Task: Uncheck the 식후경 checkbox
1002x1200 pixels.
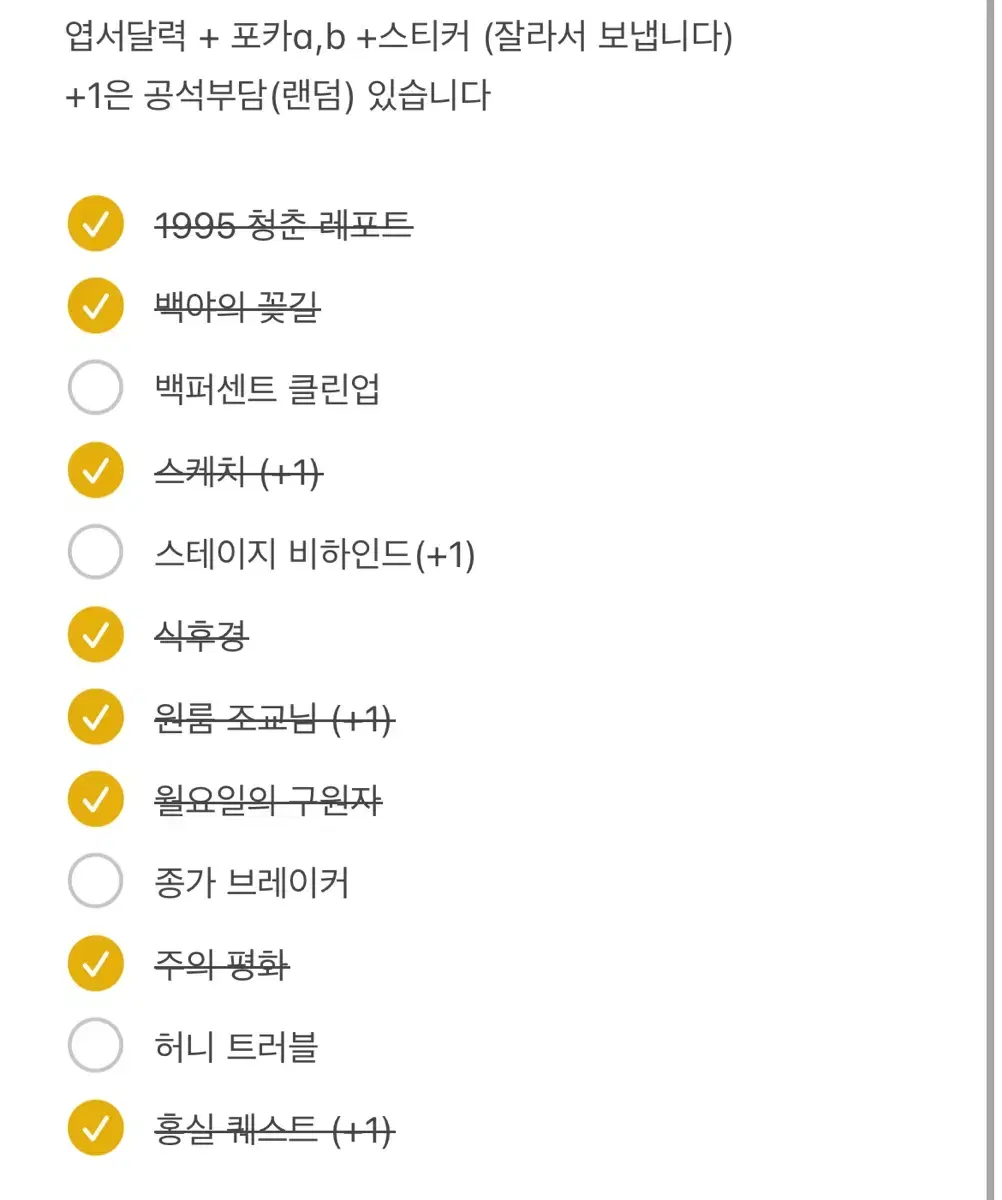Action: click(95, 634)
